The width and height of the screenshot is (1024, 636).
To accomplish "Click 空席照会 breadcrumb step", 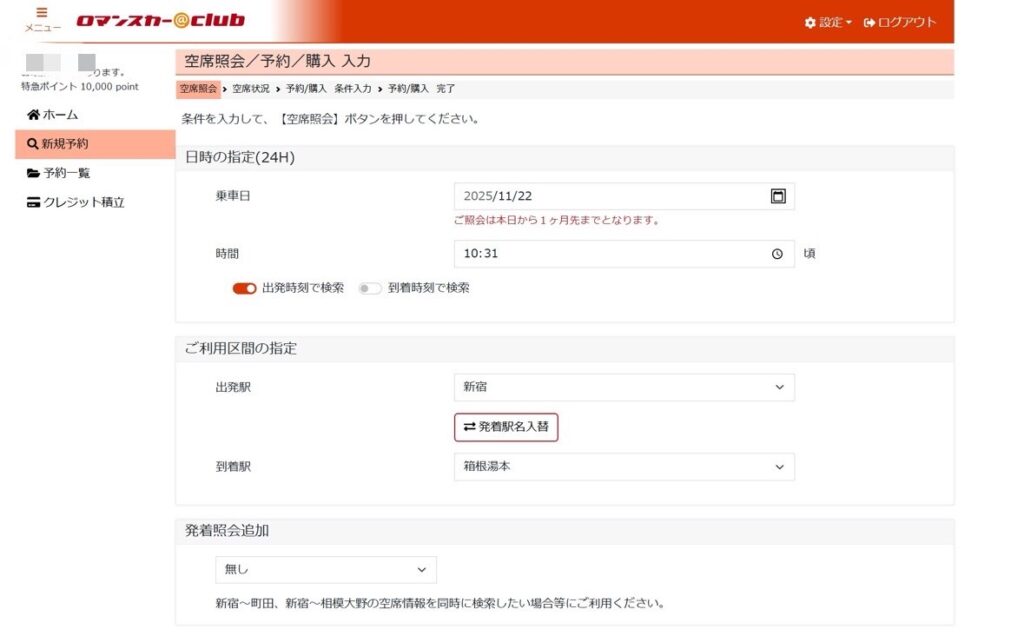I will pos(198,89).
